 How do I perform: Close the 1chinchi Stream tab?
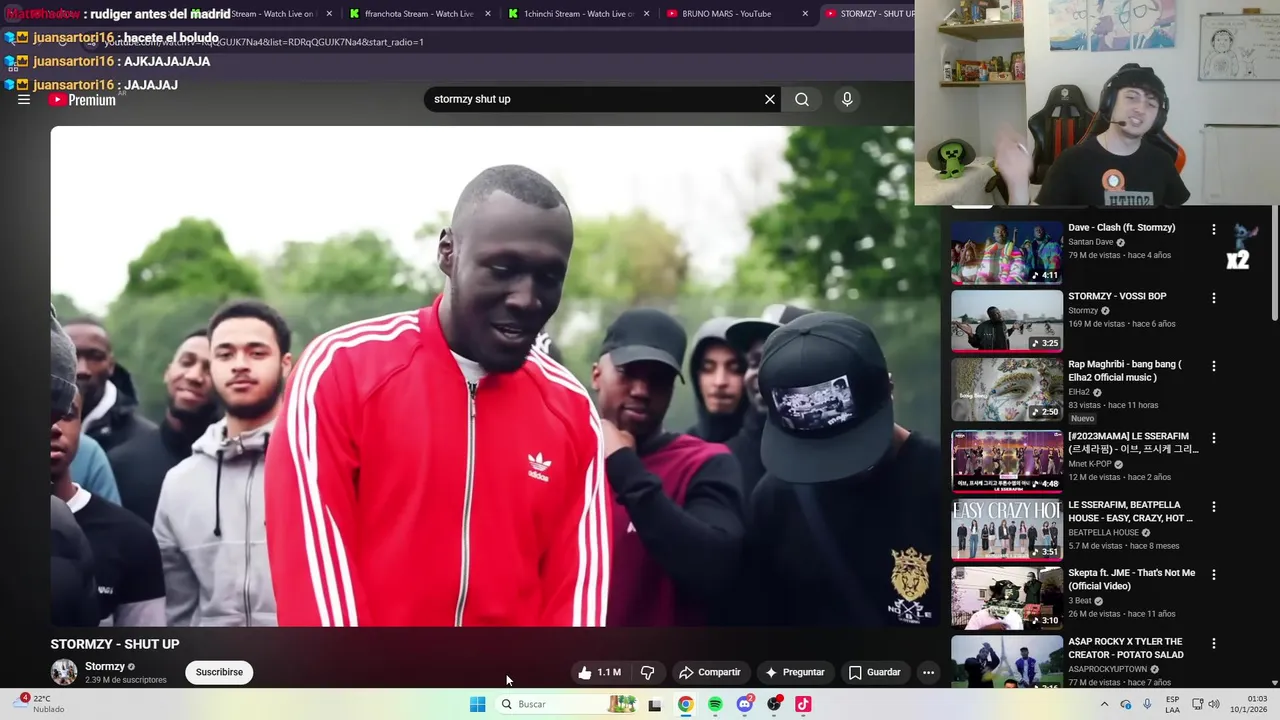pyautogui.click(x=647, y=14)
